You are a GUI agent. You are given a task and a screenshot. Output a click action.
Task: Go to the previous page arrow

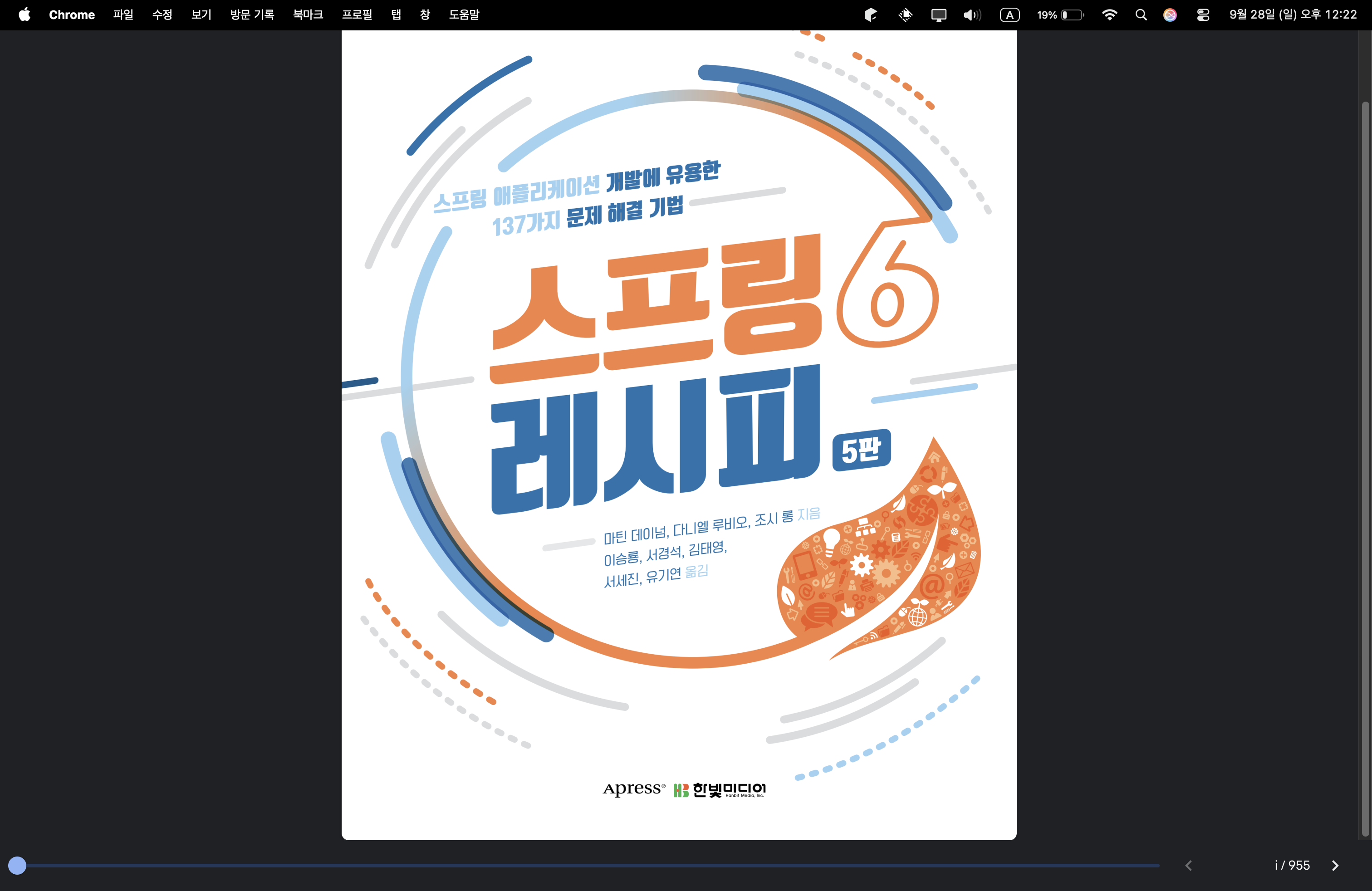[x=1188, y=865]
